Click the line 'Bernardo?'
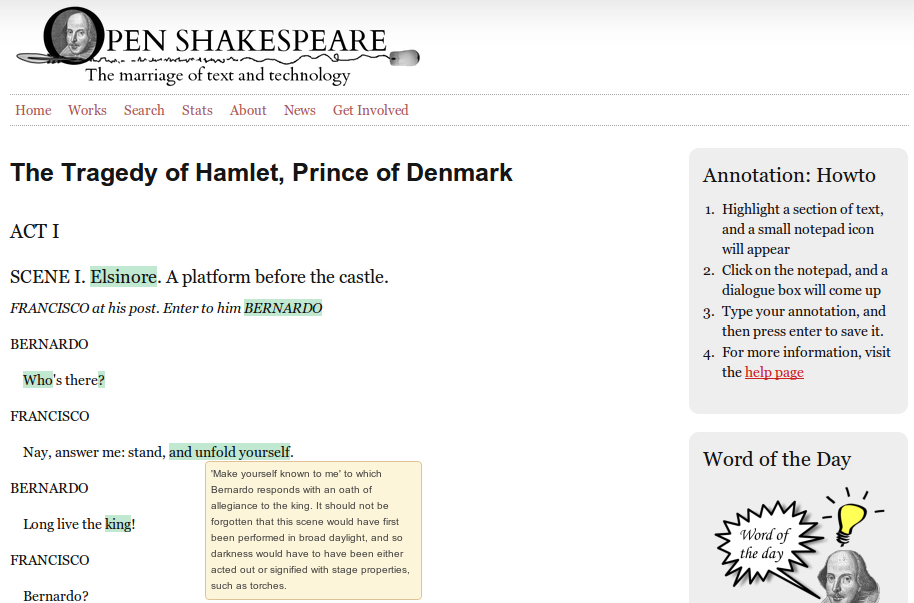The height and width of the screenshot is (603, 914). tap(56, 595)
